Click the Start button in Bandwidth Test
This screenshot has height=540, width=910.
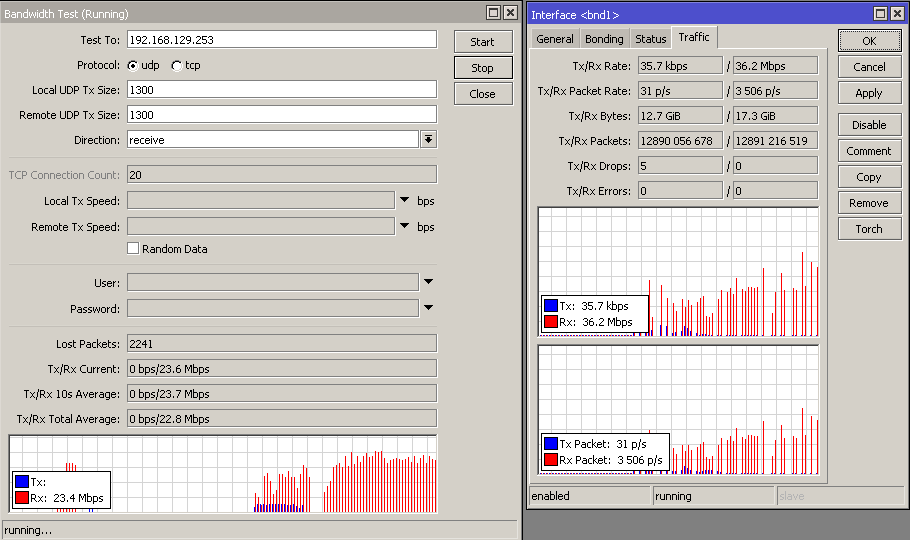483,42
